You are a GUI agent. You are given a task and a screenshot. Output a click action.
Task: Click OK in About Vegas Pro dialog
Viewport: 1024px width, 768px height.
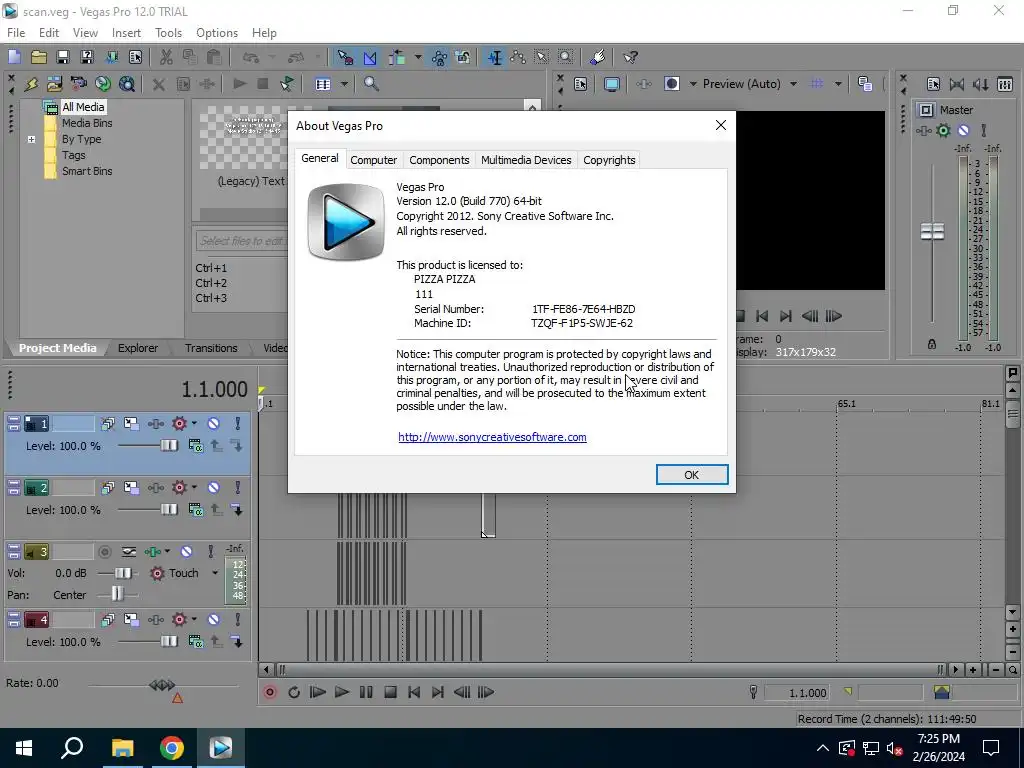point(692,475)
